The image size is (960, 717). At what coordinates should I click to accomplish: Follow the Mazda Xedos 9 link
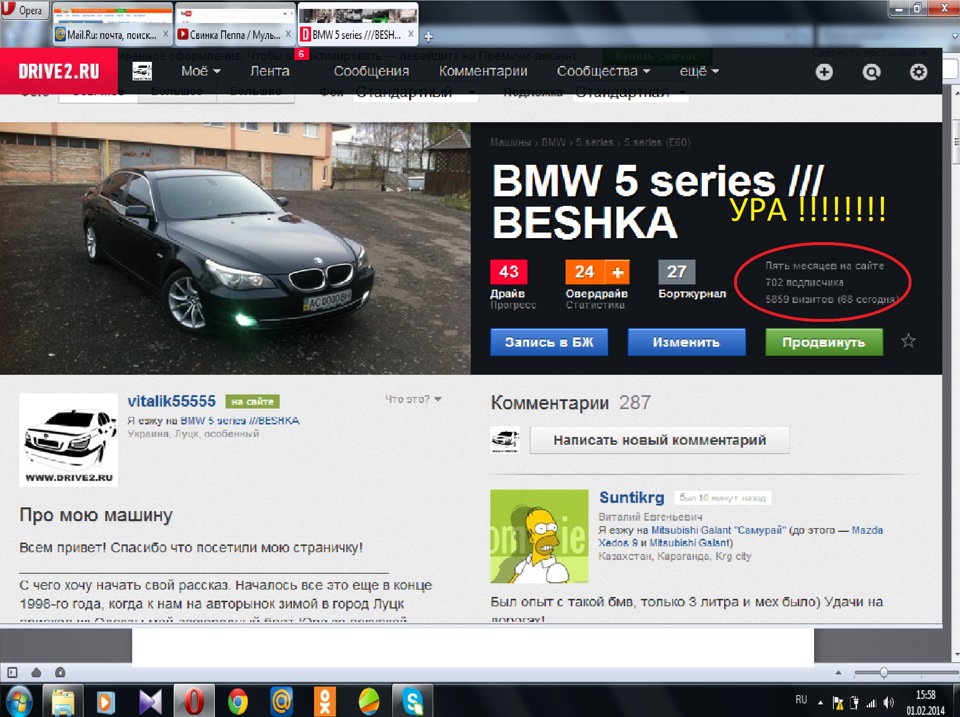tap(741, 536)
